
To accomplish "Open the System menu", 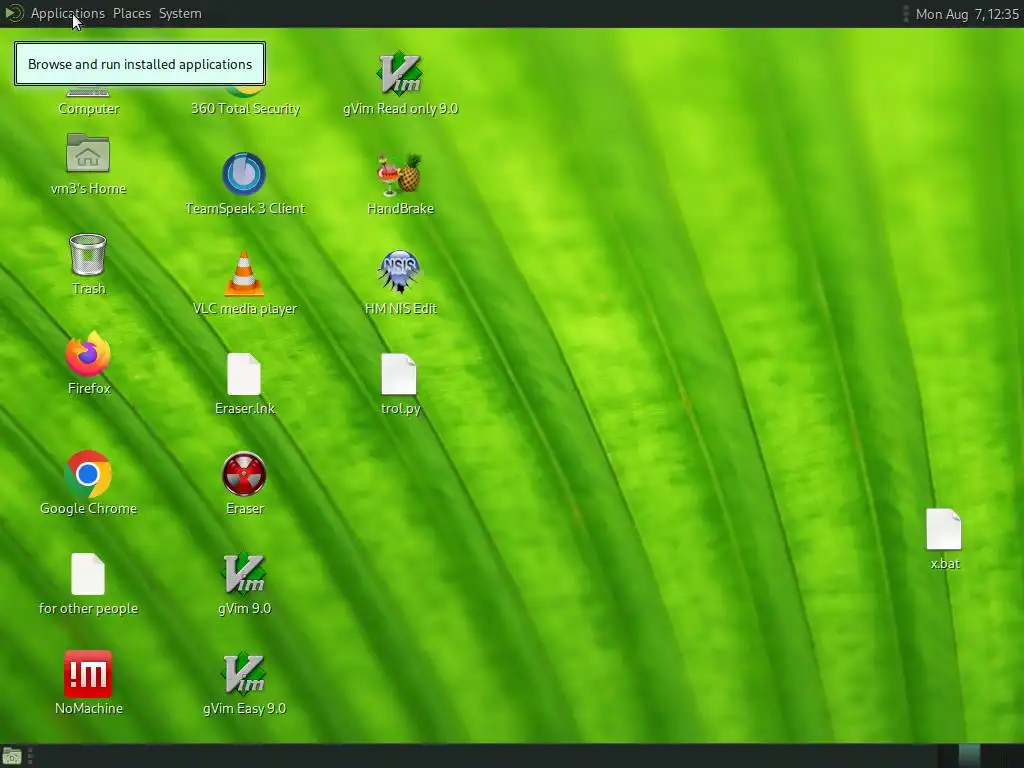I will pos(180,13).
